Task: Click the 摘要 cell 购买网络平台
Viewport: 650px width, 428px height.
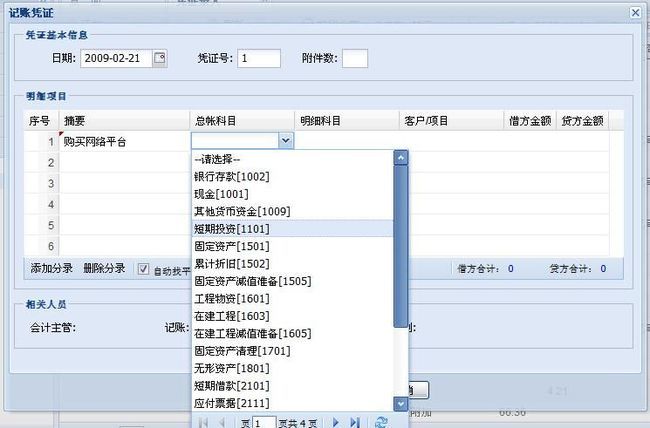Action: click(x=124, y=142)
